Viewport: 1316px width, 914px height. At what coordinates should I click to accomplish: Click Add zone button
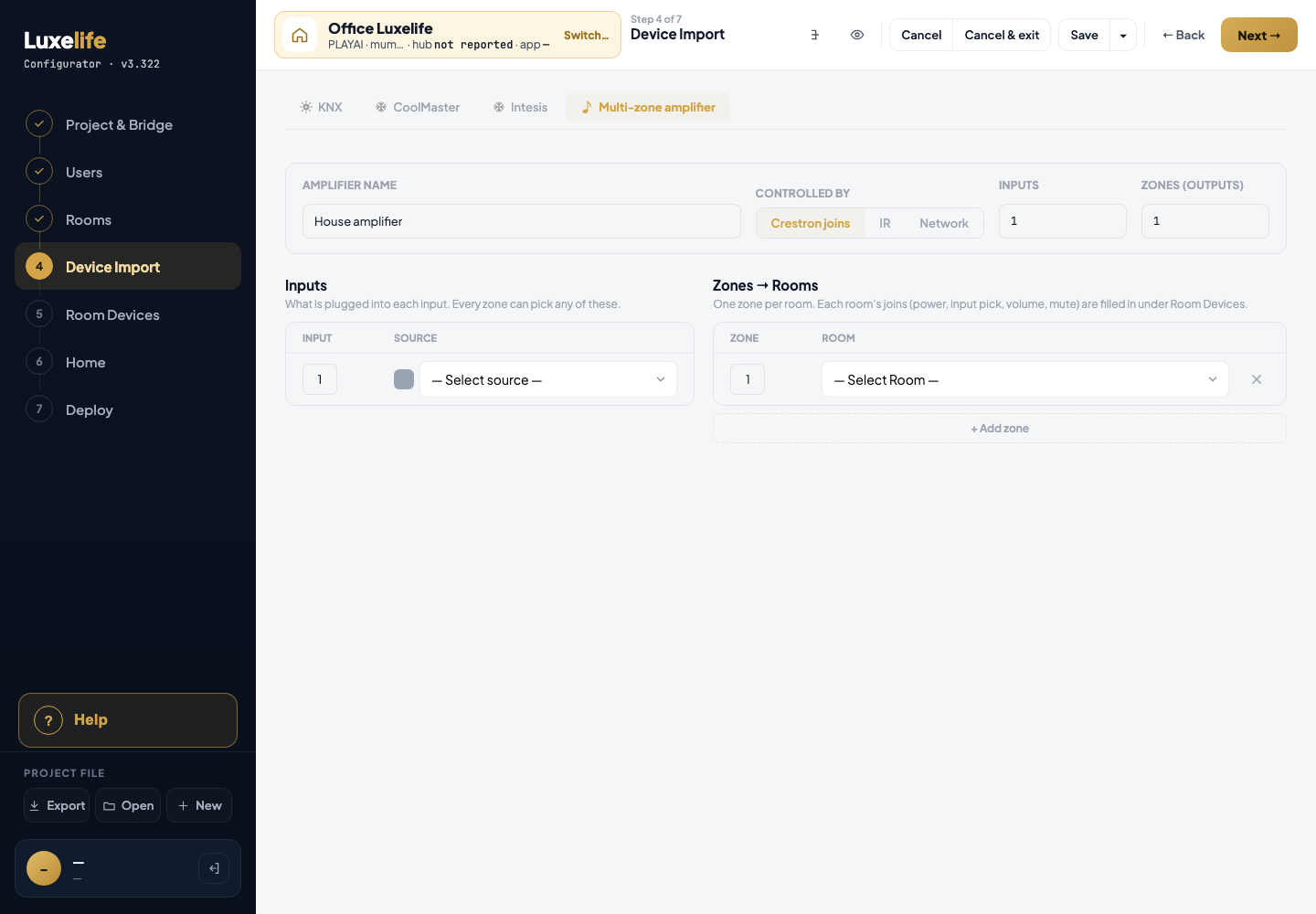1000,428
